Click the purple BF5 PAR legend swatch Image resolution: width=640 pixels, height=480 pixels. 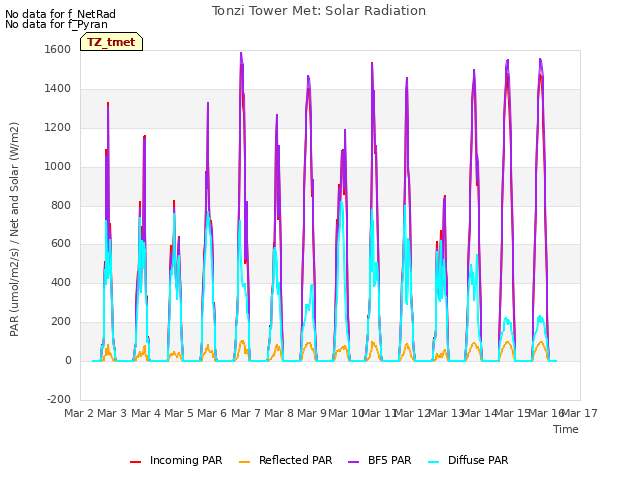[353, 462]
